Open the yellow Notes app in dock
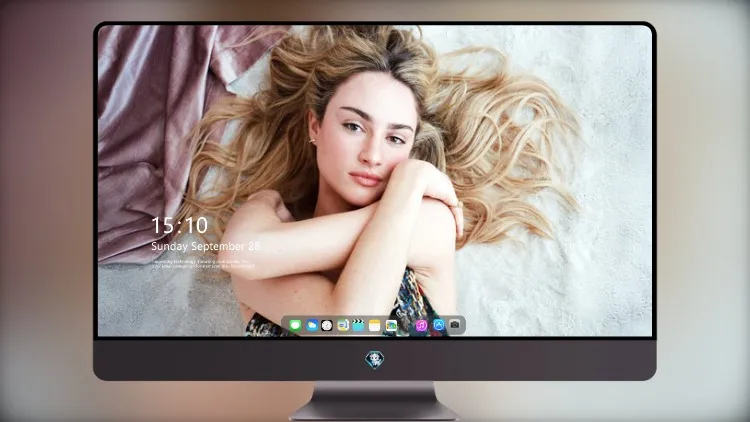The width and height of the screenshot is (750, 422). [x=375, y=326]
